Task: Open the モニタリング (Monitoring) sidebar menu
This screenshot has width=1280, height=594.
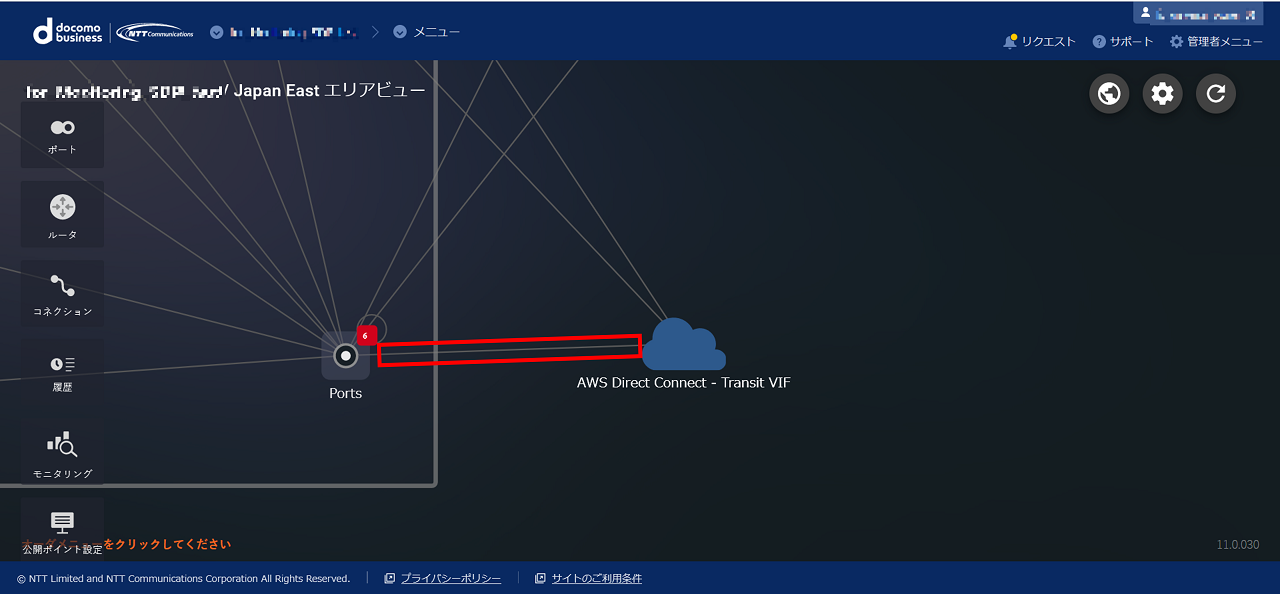Action: [x=62, y=452]
